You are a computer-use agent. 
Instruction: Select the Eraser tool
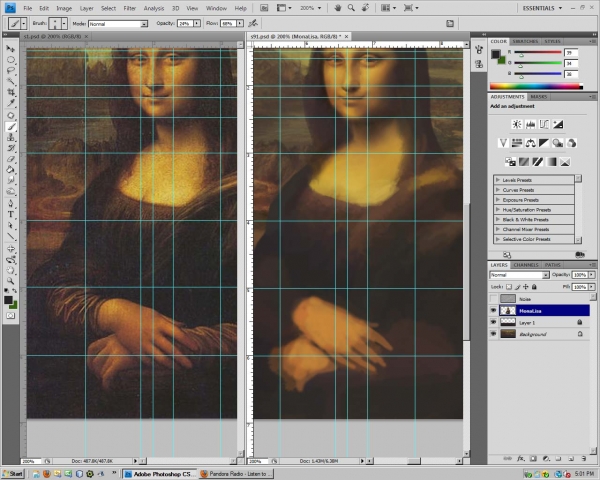point(10,159)
